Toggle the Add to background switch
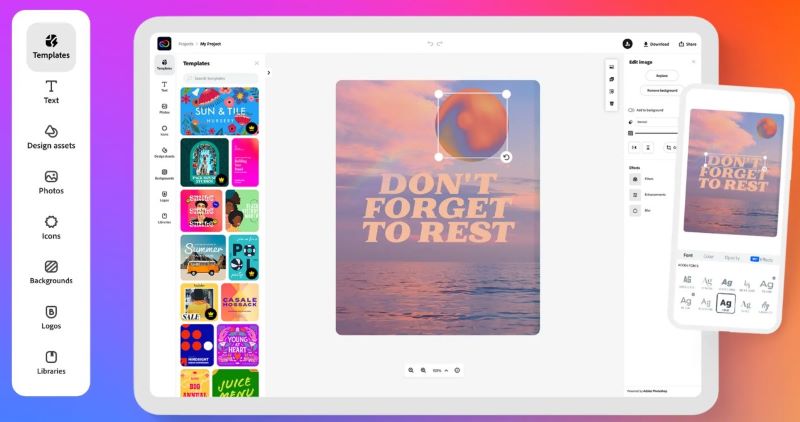Viewport: 800px width, 422px height. pyautogui.click(x=632, y=109)
